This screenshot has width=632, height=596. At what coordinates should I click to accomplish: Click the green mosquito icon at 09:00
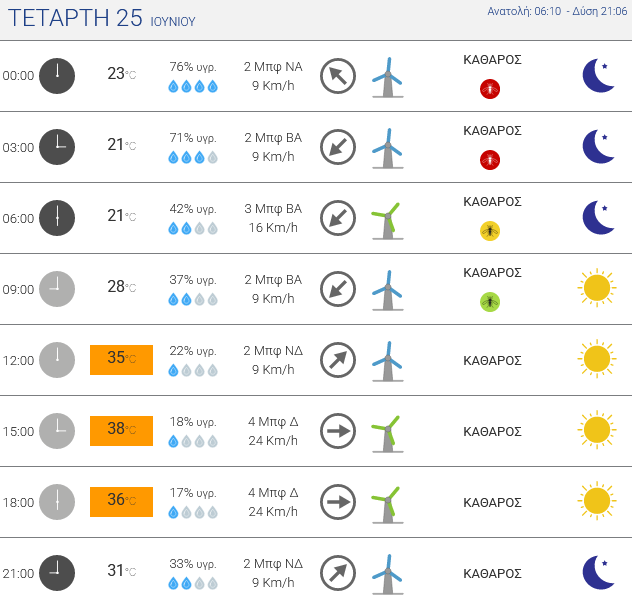490,301
